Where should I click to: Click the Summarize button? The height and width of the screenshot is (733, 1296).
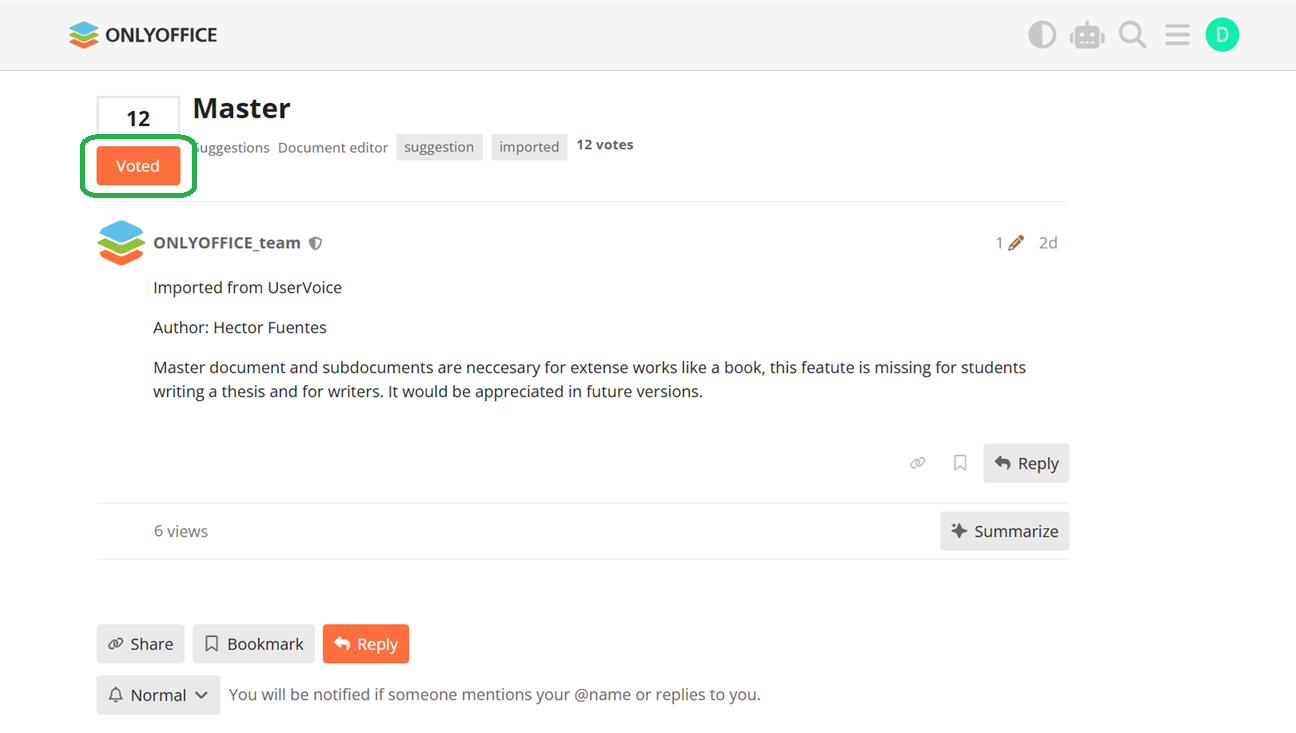1005,531
